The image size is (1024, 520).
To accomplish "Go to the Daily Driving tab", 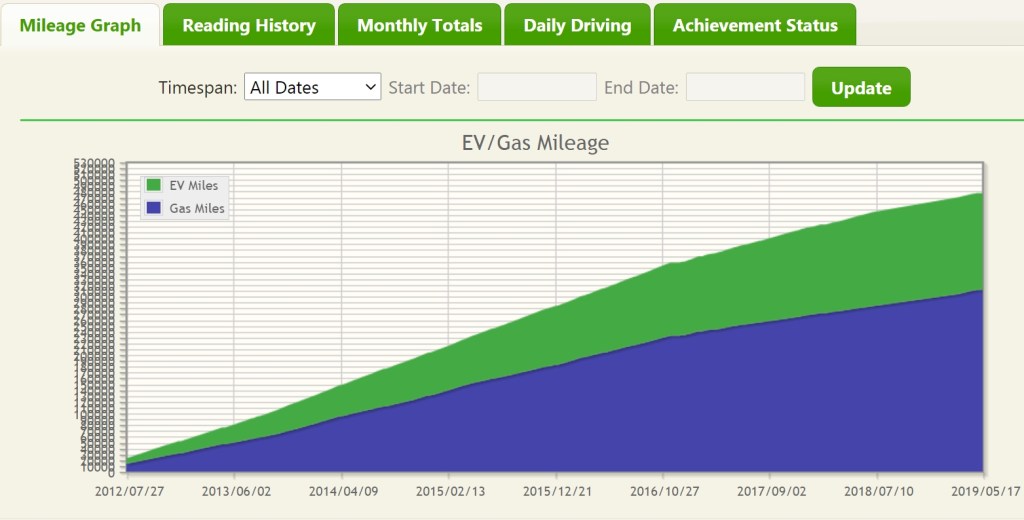I will tap(577, 25).
